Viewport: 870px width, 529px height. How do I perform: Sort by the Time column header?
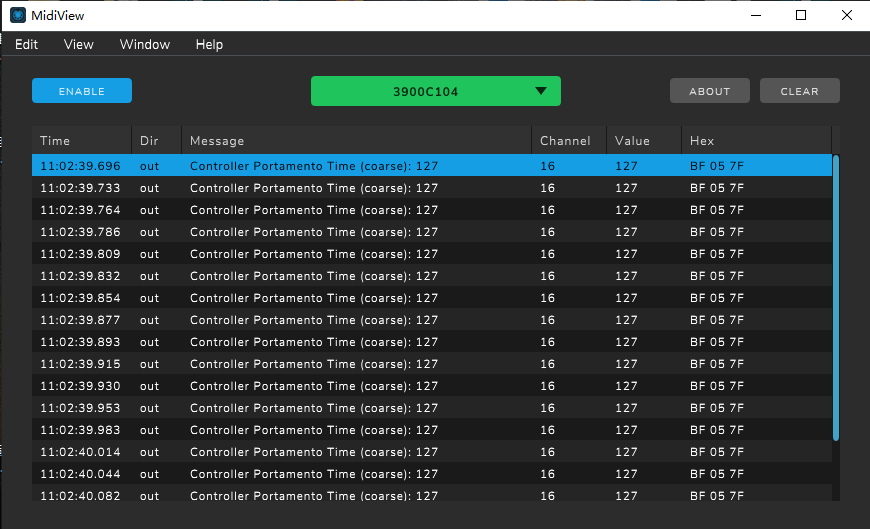(56, 141)
